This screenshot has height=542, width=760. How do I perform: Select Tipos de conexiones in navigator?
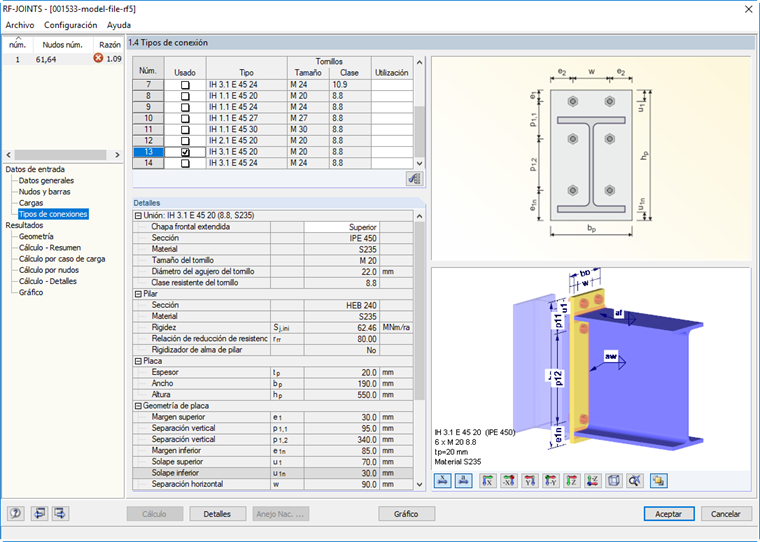[x=53, y=214]
